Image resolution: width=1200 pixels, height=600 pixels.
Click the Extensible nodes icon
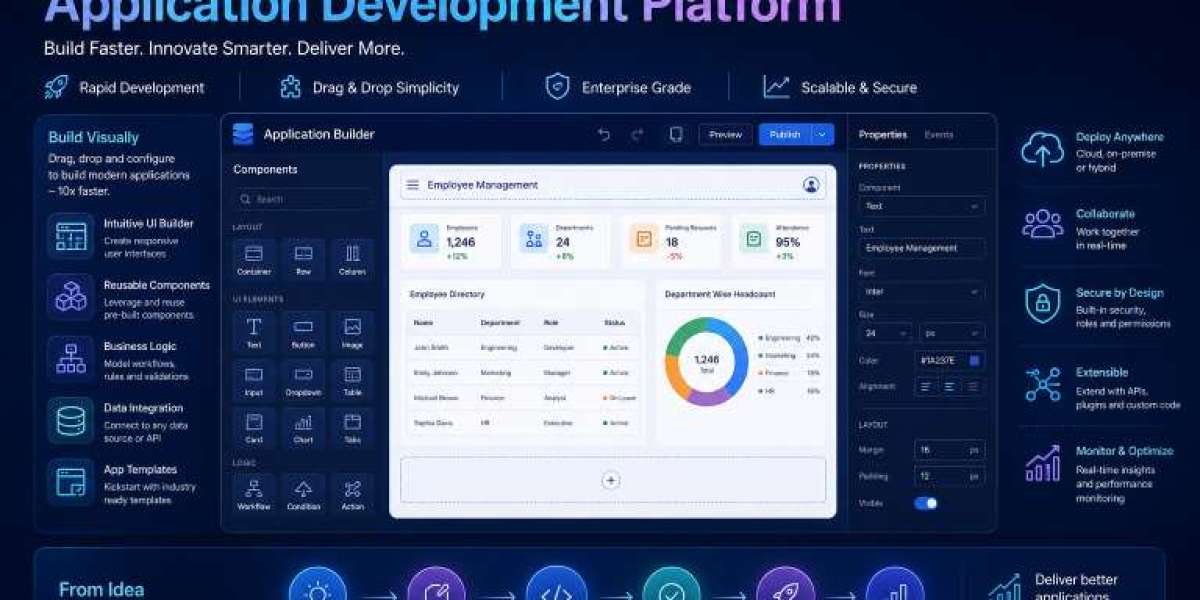point(1042,384)
